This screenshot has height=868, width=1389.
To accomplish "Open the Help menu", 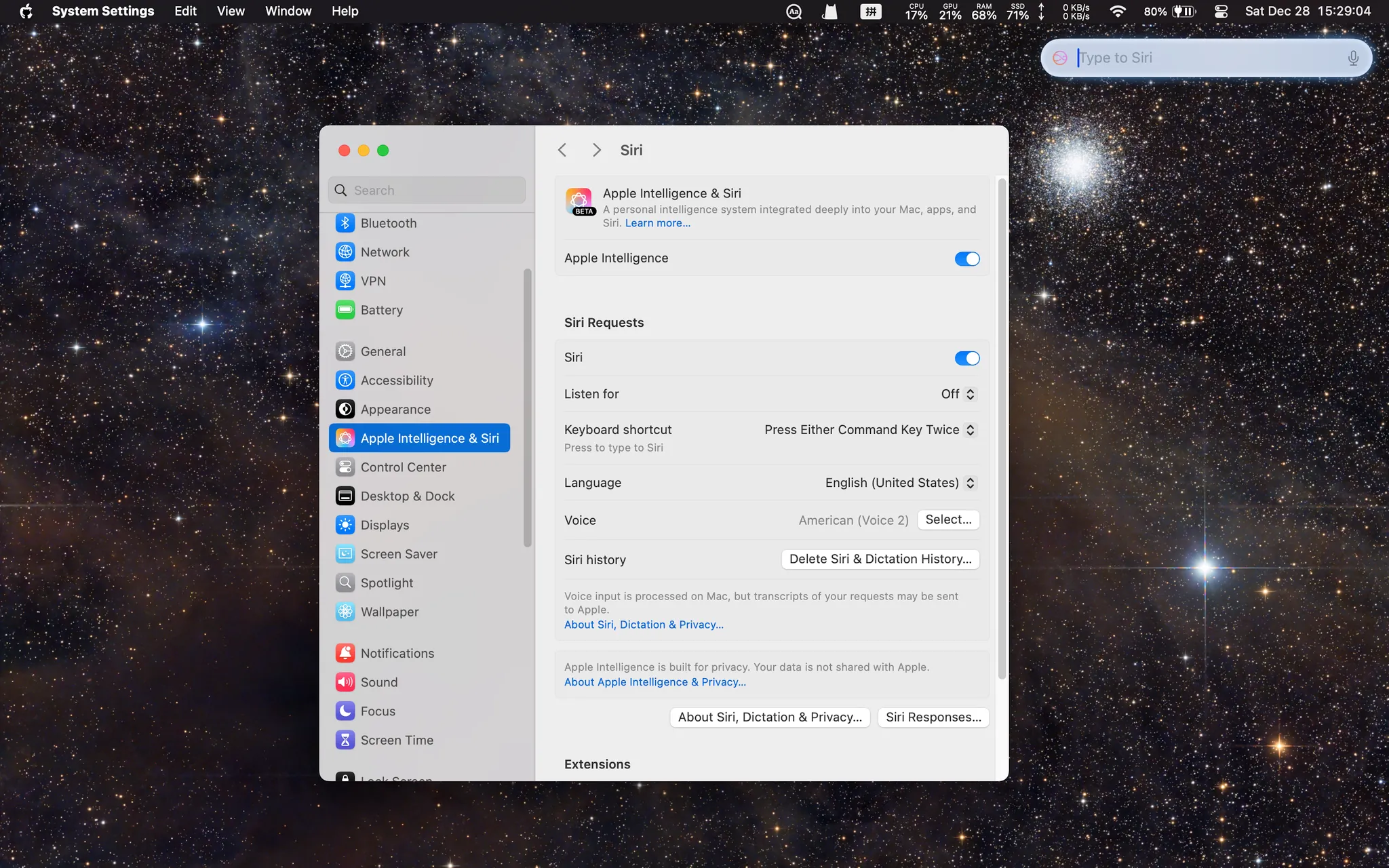I will (x=345, y=12).
